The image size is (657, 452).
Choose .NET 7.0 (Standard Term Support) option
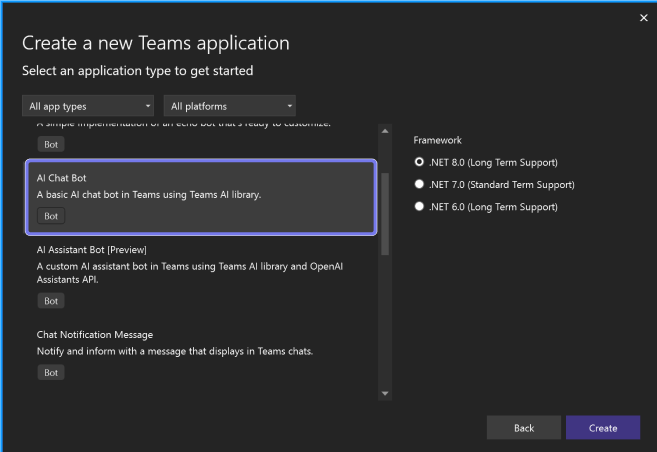420,185
